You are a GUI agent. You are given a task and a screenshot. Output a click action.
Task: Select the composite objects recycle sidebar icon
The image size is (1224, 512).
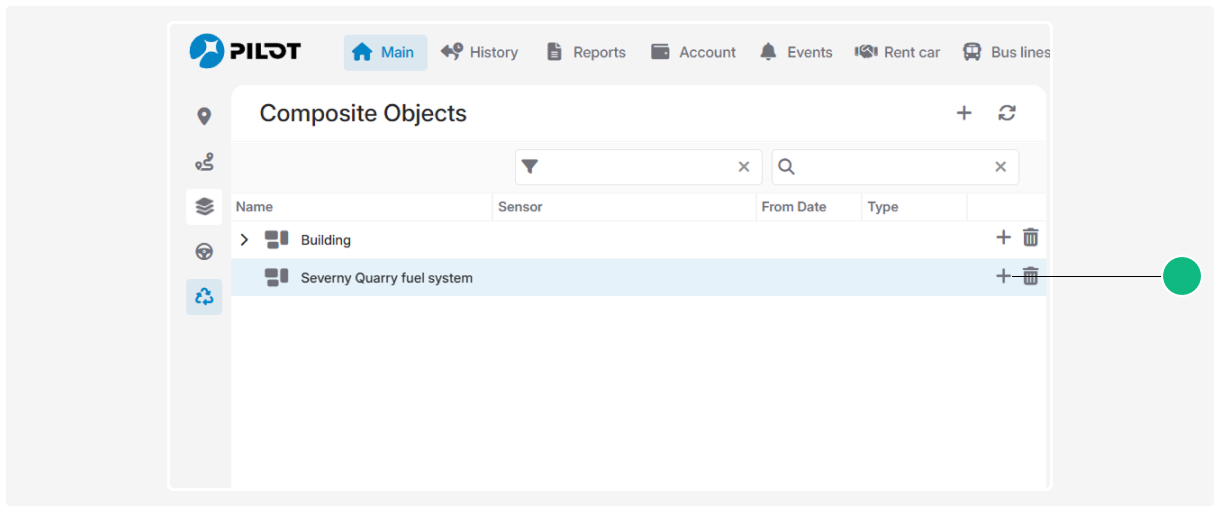(x=204, y=297)
